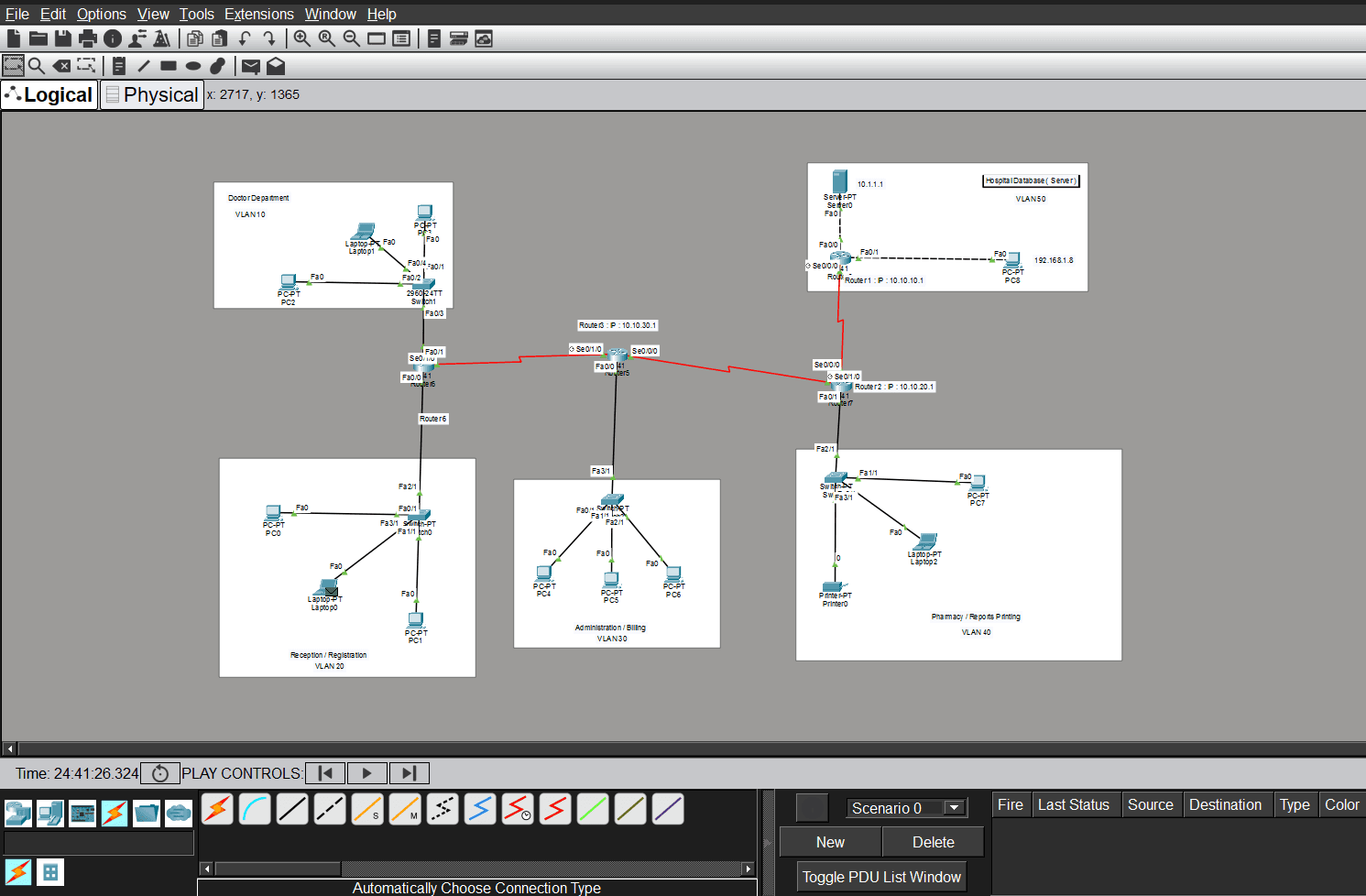Screen dimensions: 1366x896
Task: Open the File menu
Action: click(17, 14)
